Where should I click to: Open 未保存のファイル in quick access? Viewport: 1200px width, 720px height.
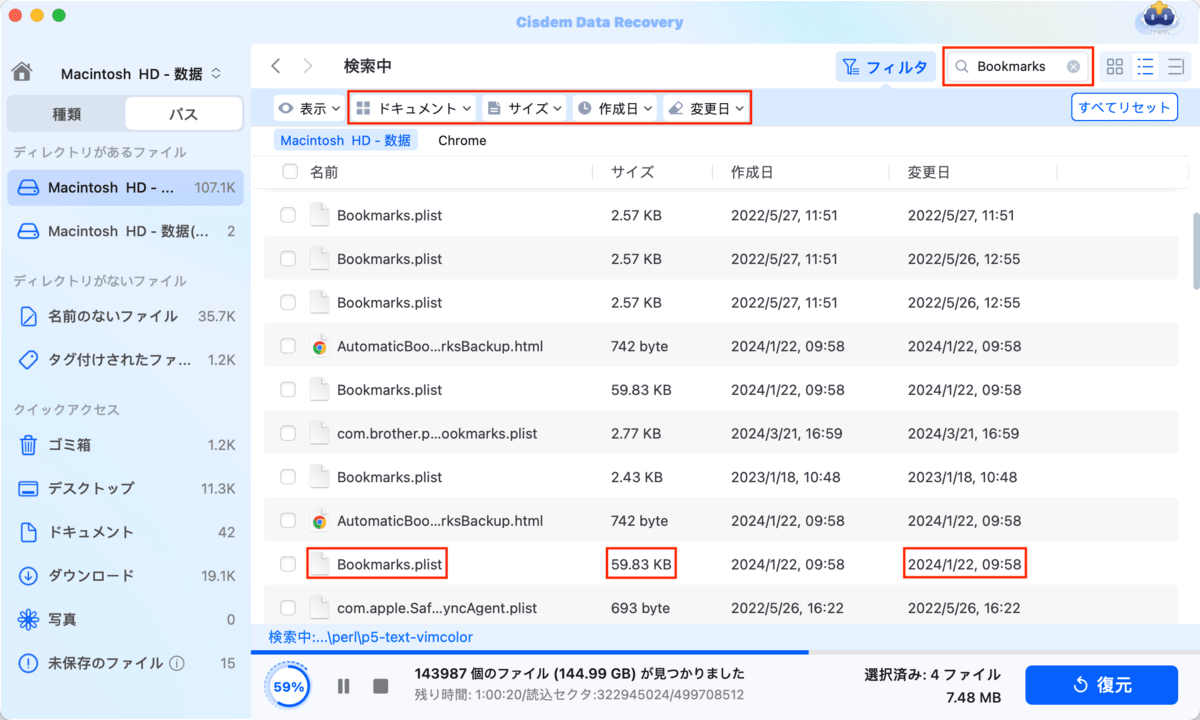[126, 663]
